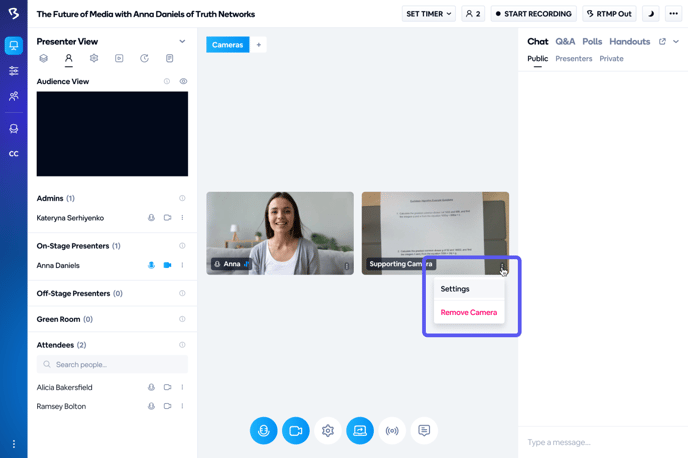
Task: Select the layers icon under Presenter View
Action: [43, 58]
